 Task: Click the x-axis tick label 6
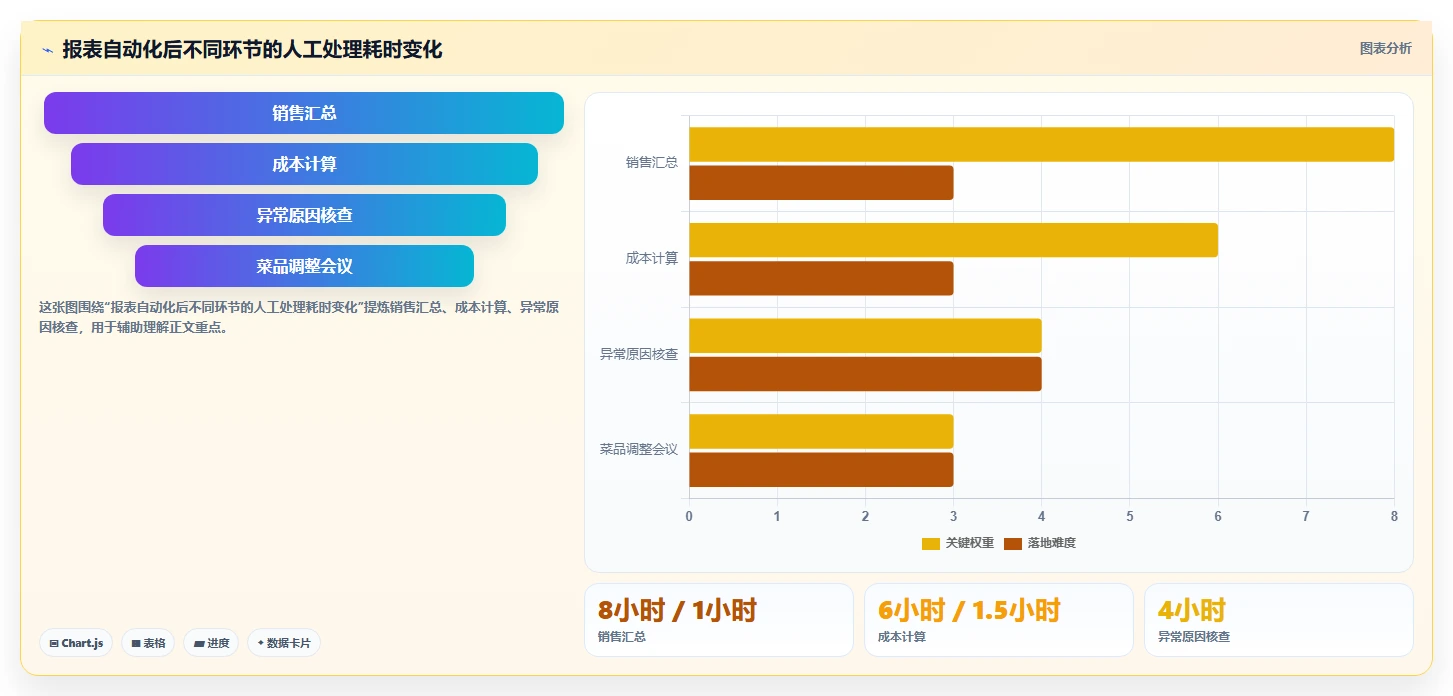(x=1218, y=516)
